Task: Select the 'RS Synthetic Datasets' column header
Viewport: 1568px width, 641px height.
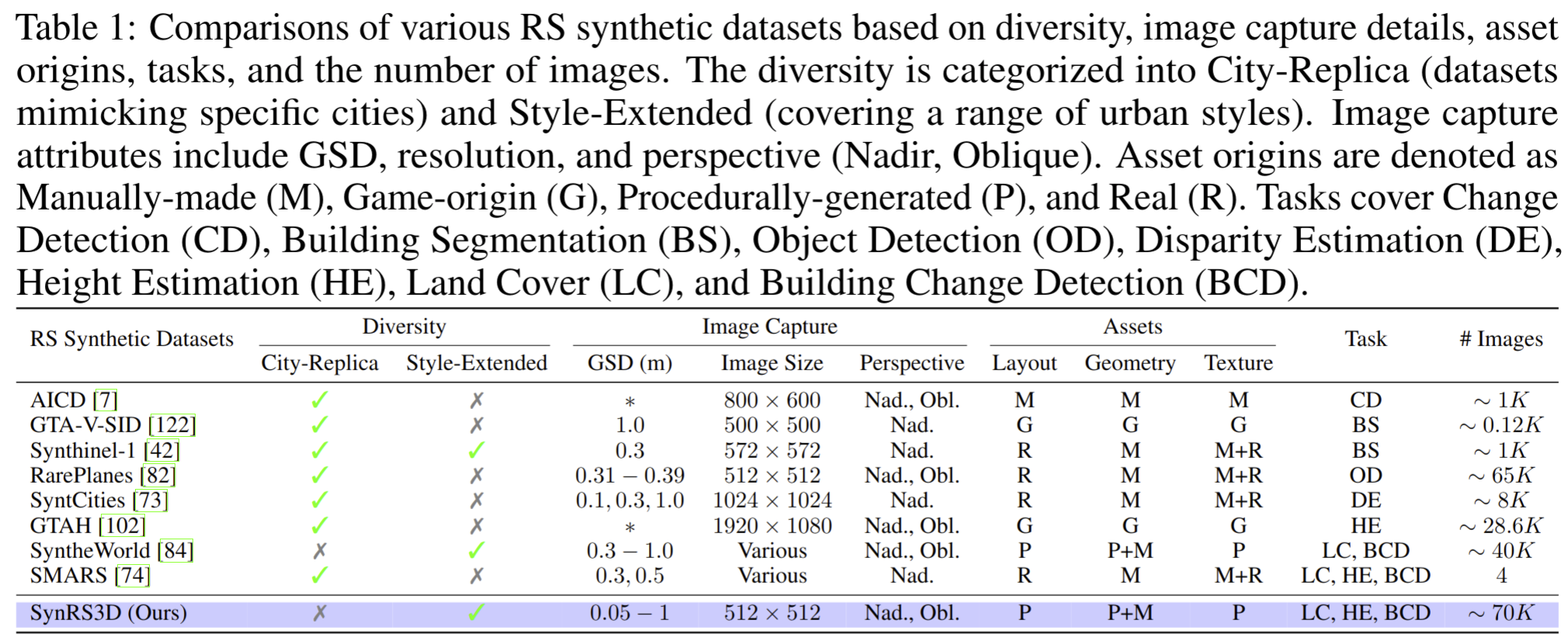Action: click(x=131, y=339)
